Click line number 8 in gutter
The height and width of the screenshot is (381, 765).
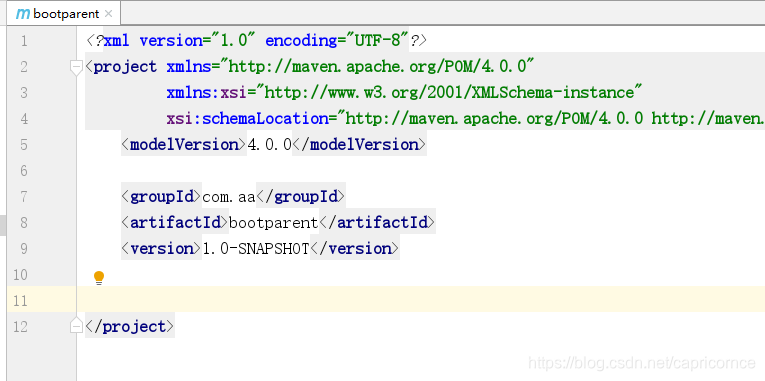coord(24,223)
